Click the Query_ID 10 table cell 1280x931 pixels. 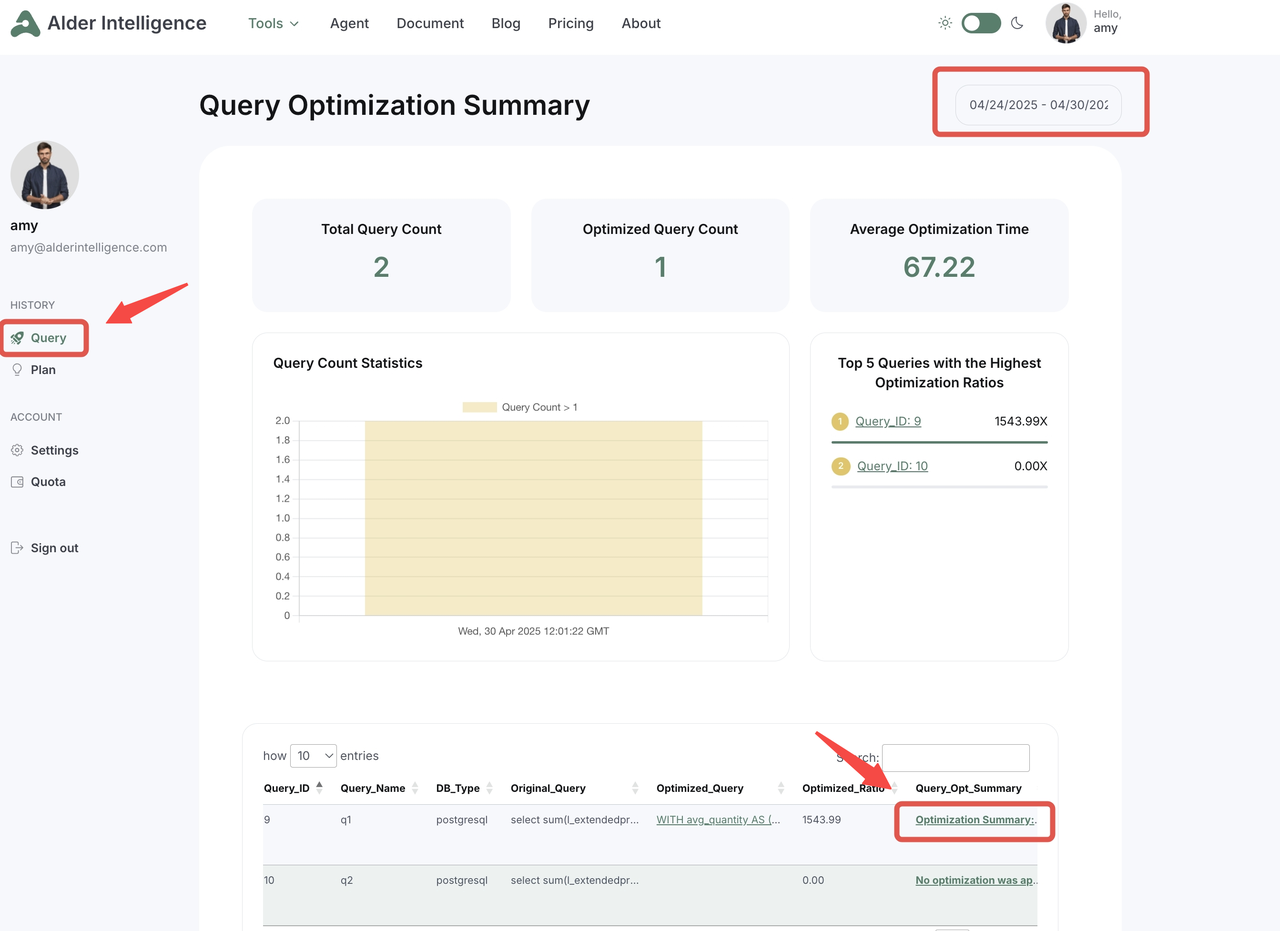[269, 881]
